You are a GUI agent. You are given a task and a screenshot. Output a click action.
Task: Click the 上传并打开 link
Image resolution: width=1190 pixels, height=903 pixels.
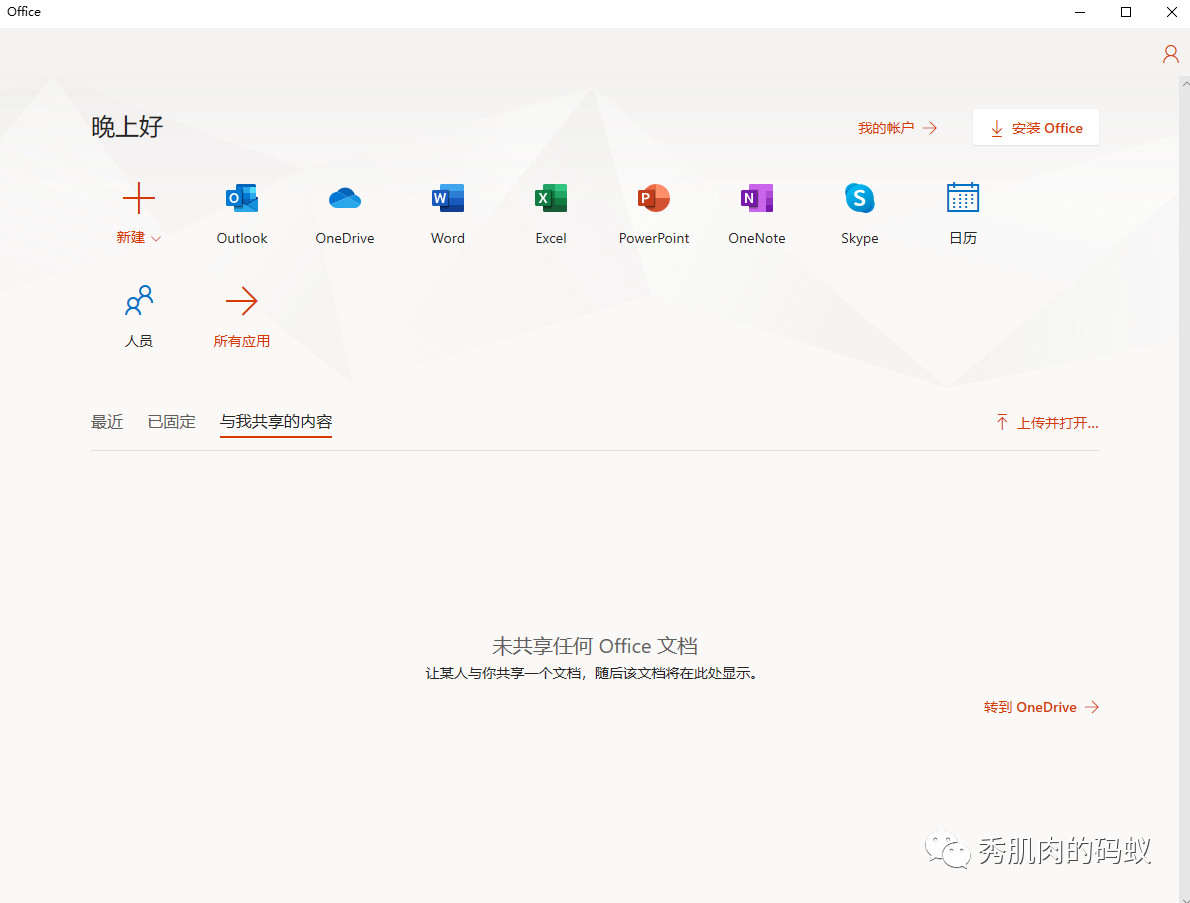coord(1047,423)
